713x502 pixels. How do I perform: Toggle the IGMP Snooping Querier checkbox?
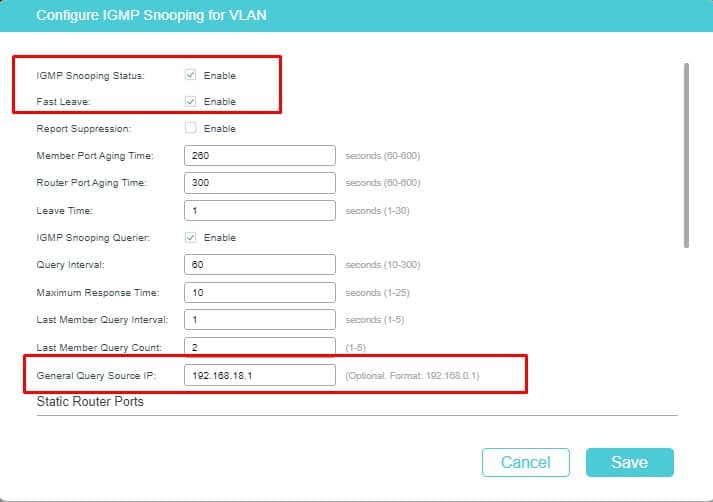[191, 237]
